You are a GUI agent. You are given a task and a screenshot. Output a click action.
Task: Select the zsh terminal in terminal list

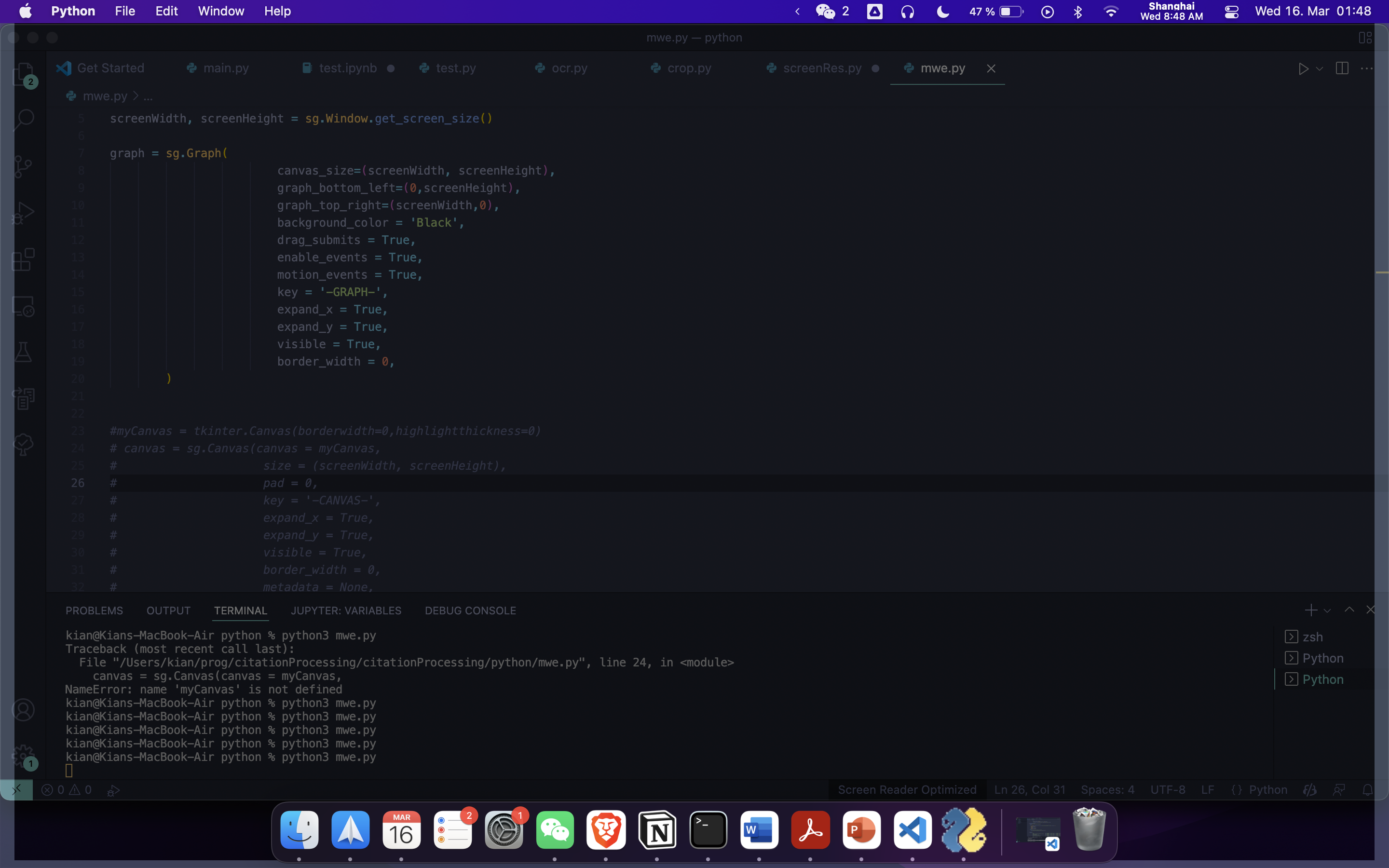tap(1312, 637)
